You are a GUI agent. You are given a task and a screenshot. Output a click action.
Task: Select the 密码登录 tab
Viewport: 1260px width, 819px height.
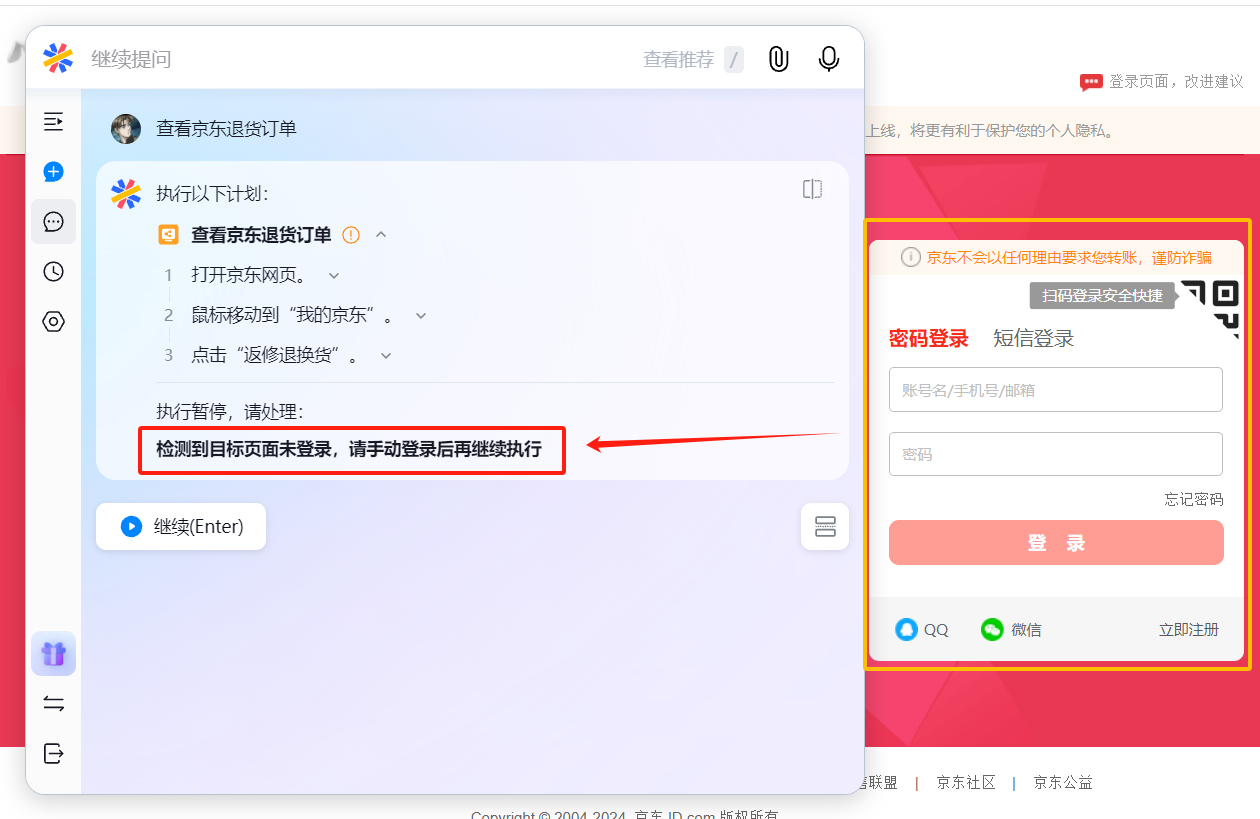(x=929, y=338)
